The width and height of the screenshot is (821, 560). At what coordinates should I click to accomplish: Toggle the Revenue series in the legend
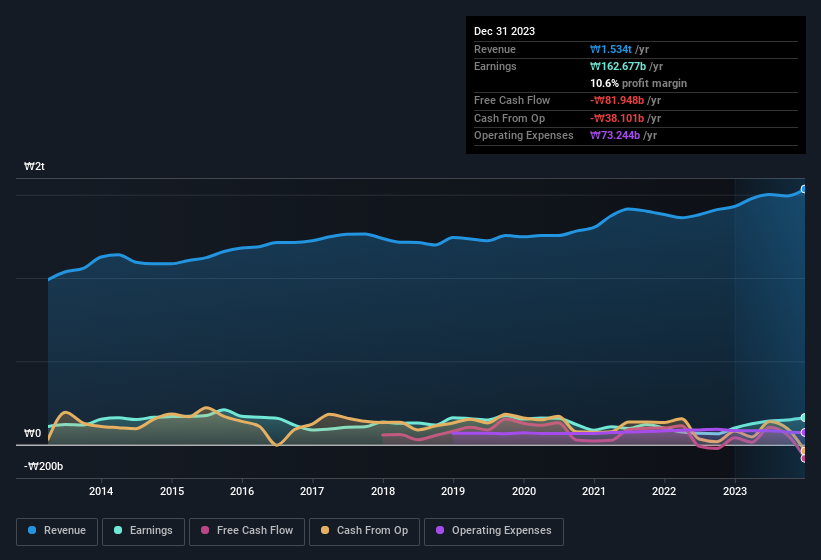click(57, 531)
